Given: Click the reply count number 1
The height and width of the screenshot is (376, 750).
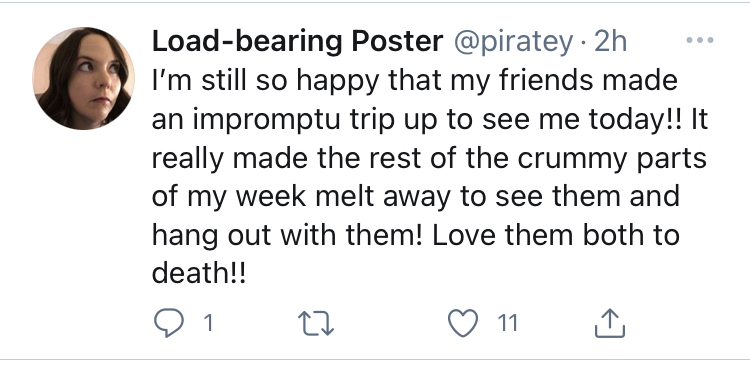Looking at the screenshot, I should (x=208, y=323).
